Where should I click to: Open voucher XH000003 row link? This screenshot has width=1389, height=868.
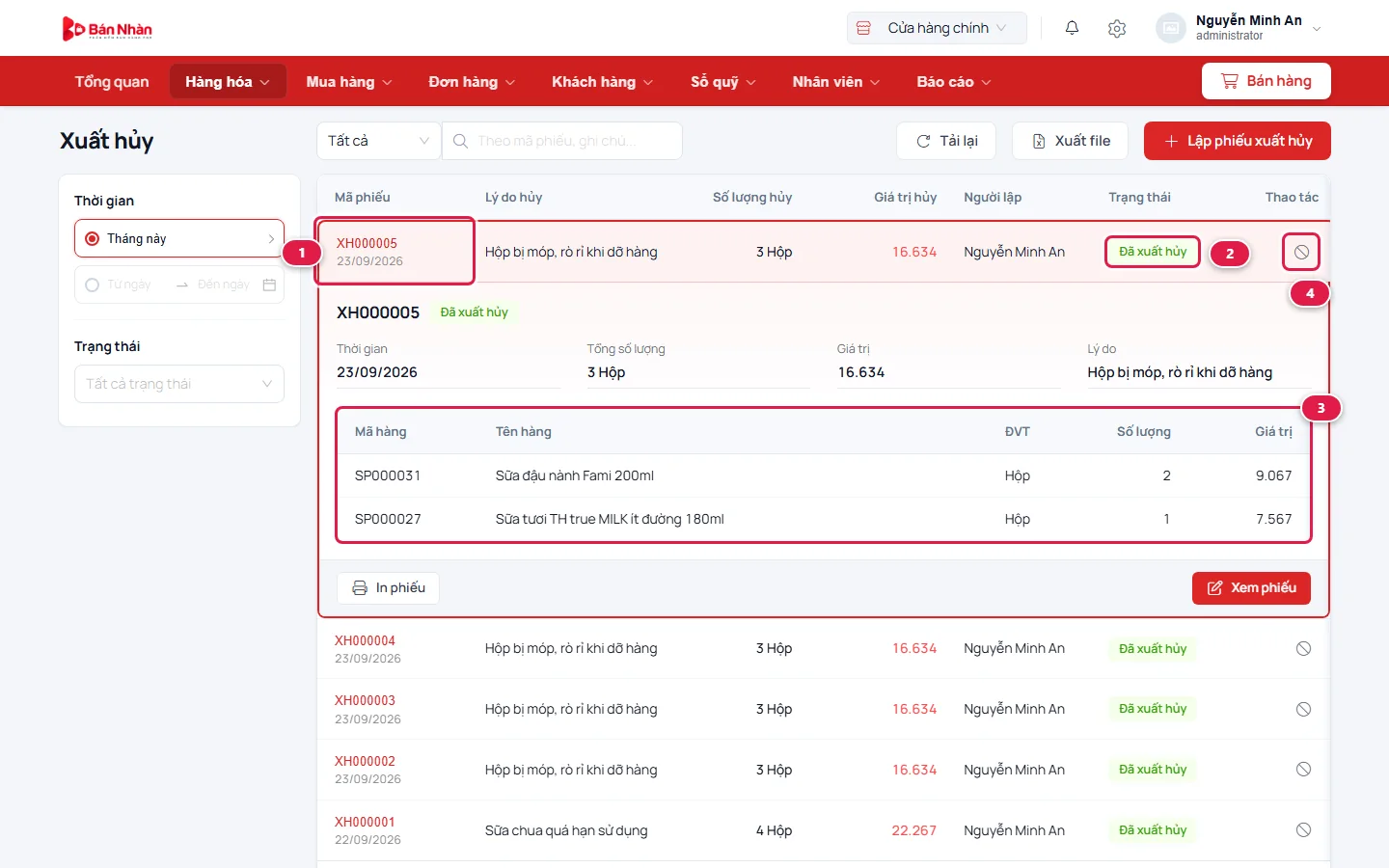(365, 701)
